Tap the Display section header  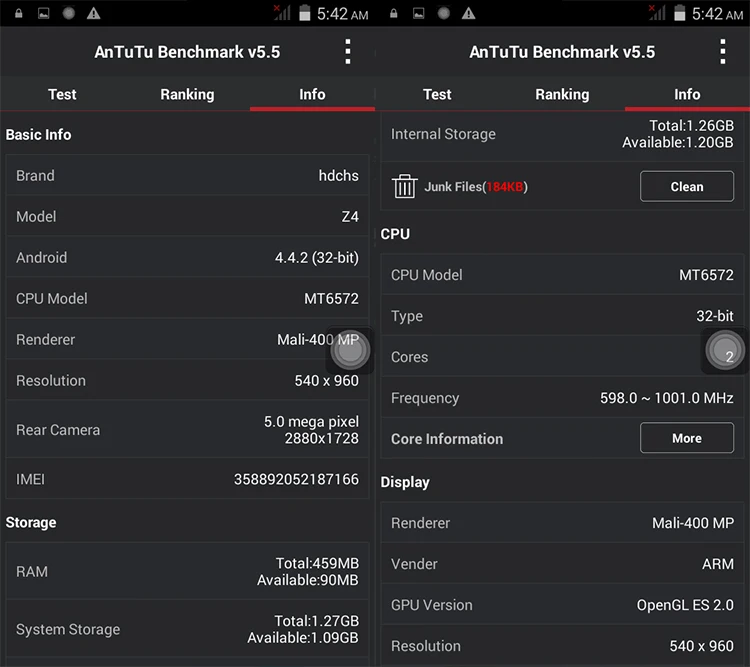point(405,482)
